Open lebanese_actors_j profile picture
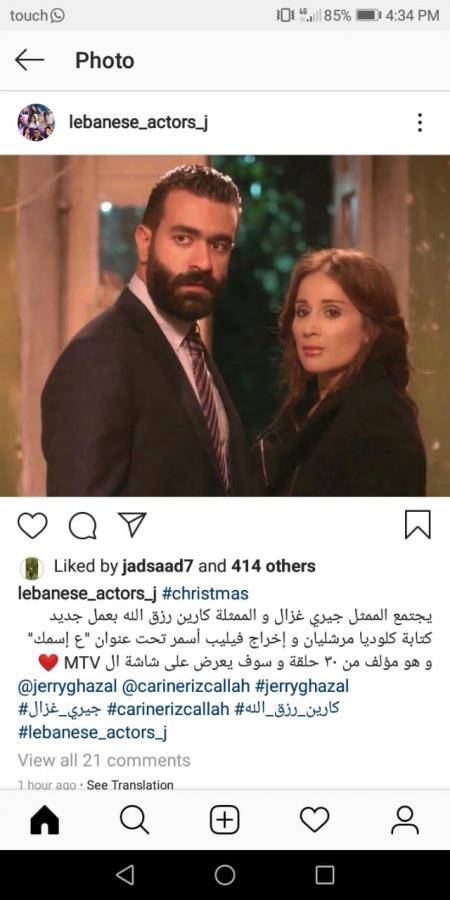The width and height of the screenshot is (450, 900). 36,122
